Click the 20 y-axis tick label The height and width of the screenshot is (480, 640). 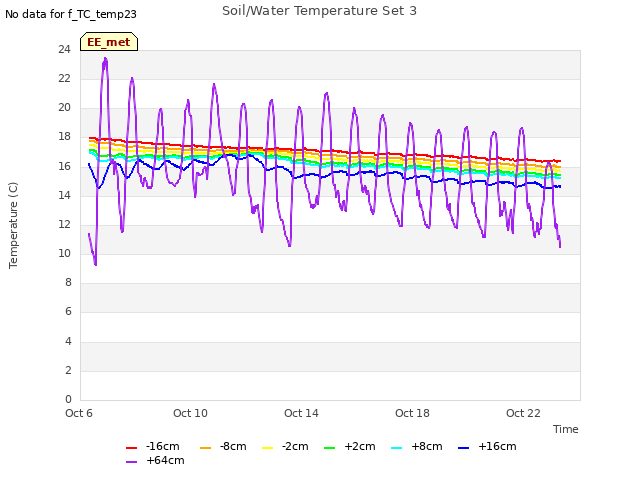pyautogui.click(x=64, y=107)
